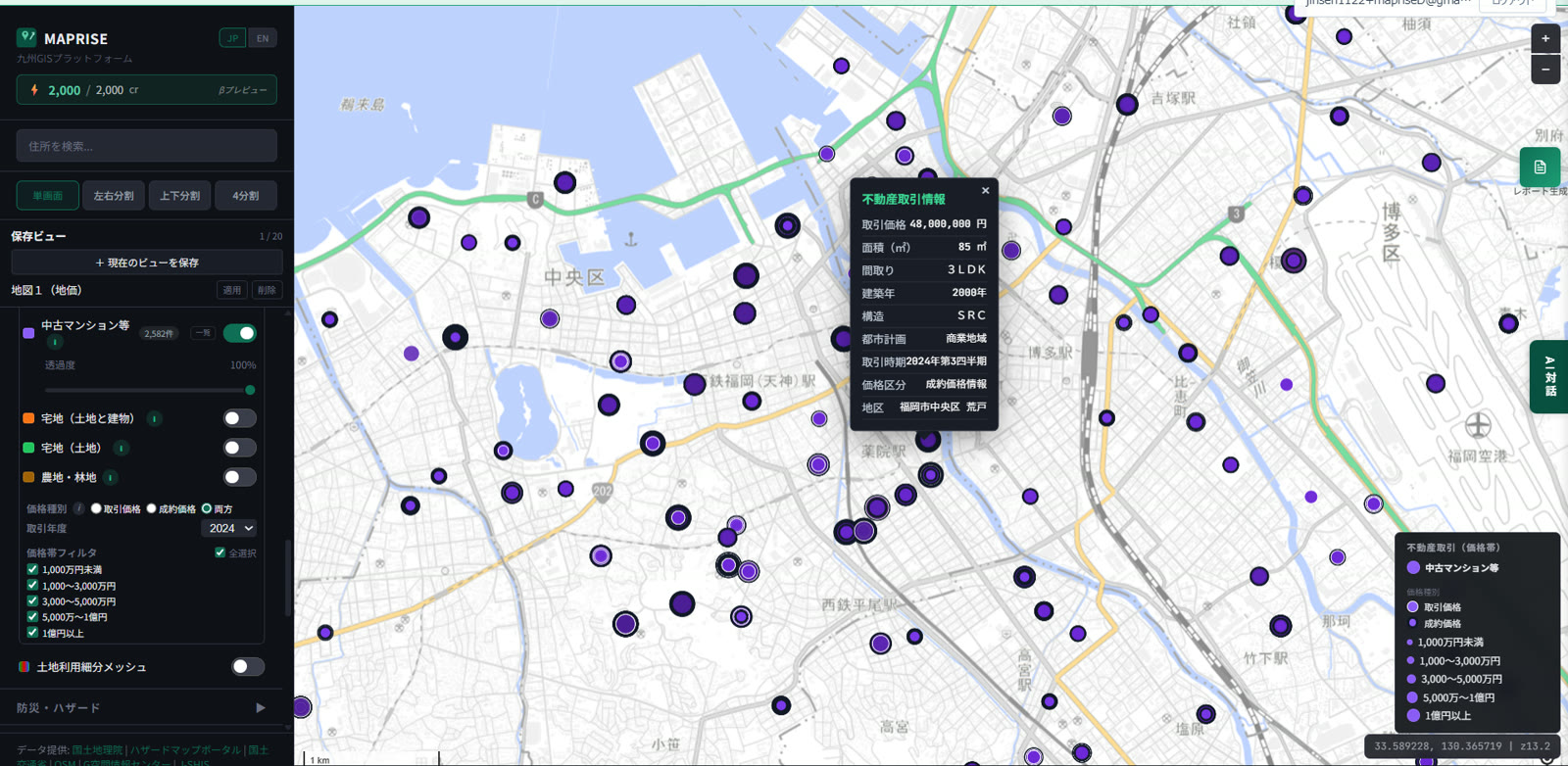Click 現在のビューを保存 button
Viewport: 1568px width, 766px height.
pos(147,263)
